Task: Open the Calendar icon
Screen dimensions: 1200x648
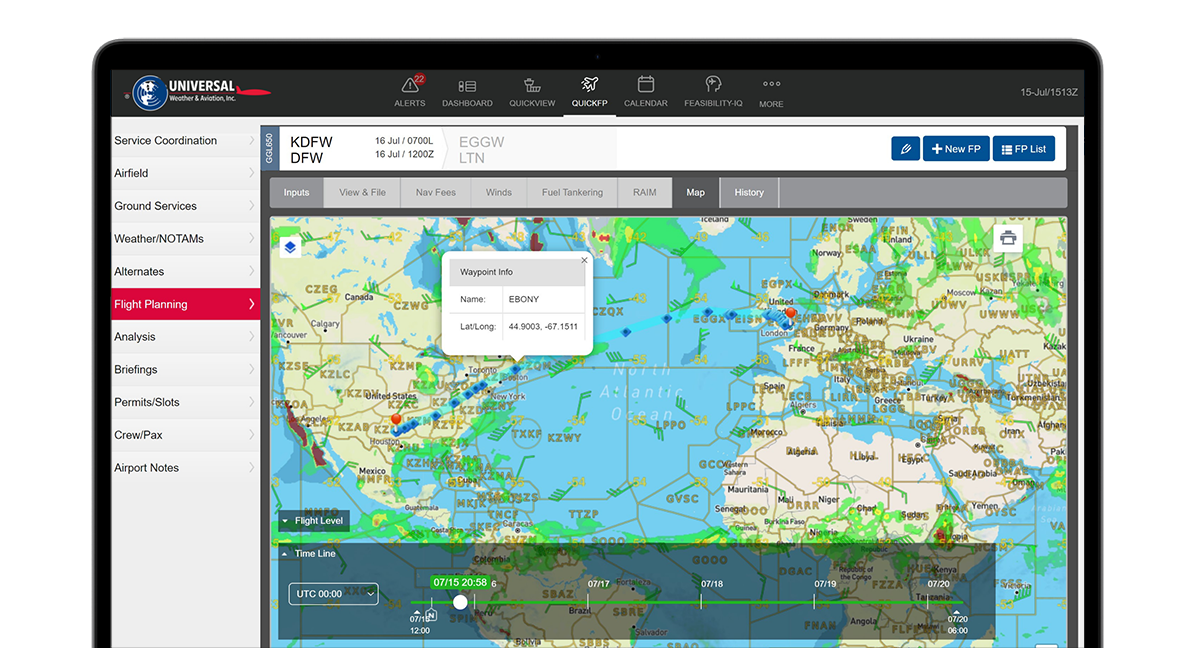Action: pyautogui.click(x=646, y=85)
